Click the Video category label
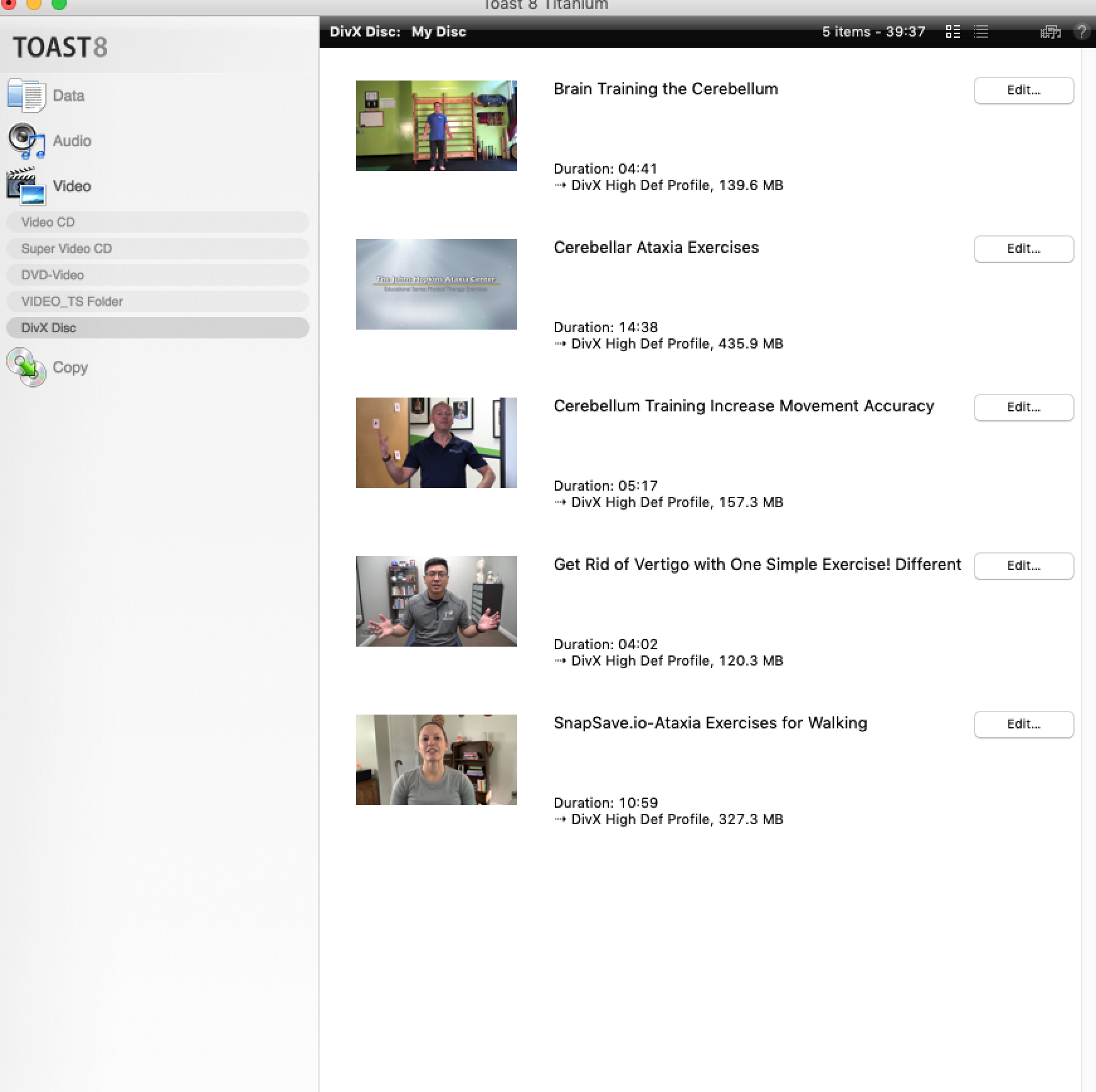Screen dimensions: 1096x1092 72,186
